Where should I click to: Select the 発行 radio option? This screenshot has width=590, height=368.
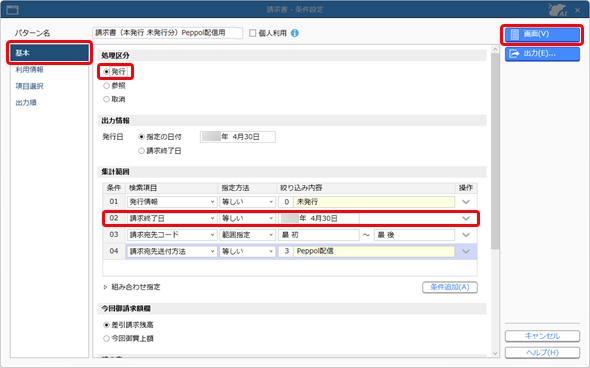[106, 71]
